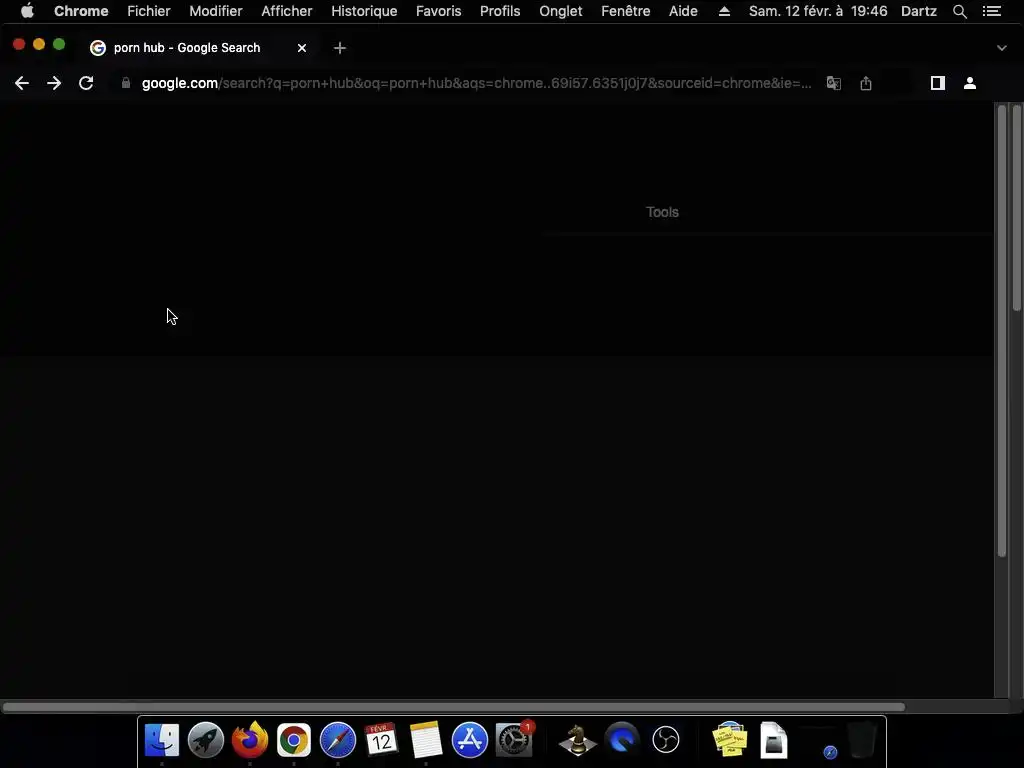Click the inner page vertical scrollbar
1024x768 pixels.
(1002, 331)
